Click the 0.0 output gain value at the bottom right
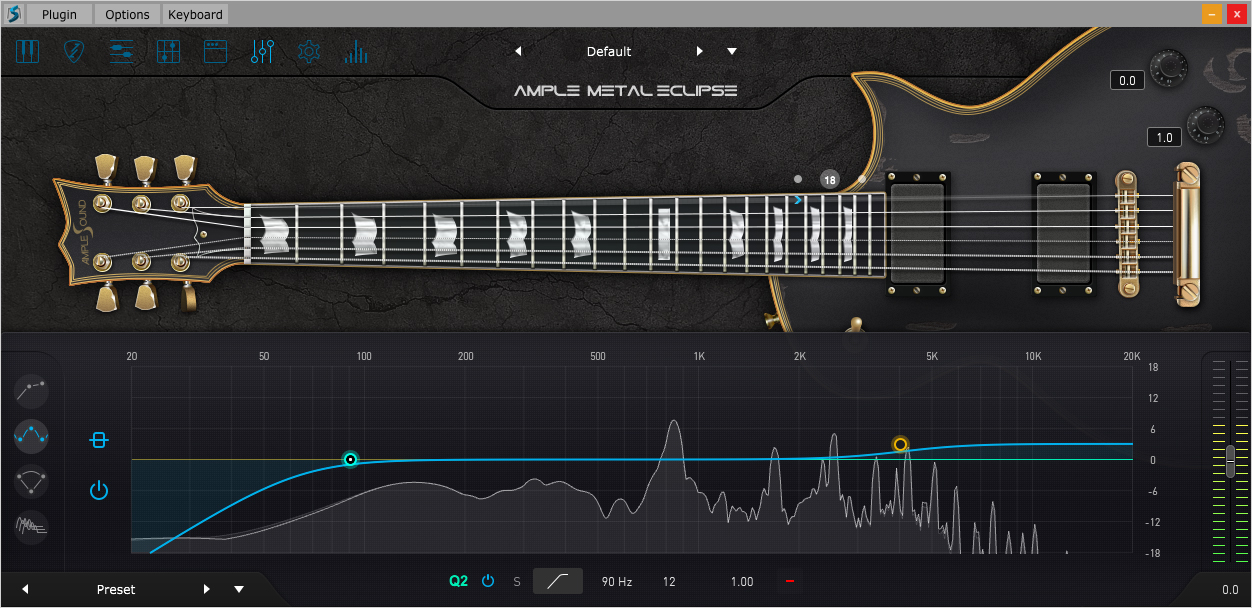The width and height of the screenshot is (1252, 608). click(x=1230, y=590)
